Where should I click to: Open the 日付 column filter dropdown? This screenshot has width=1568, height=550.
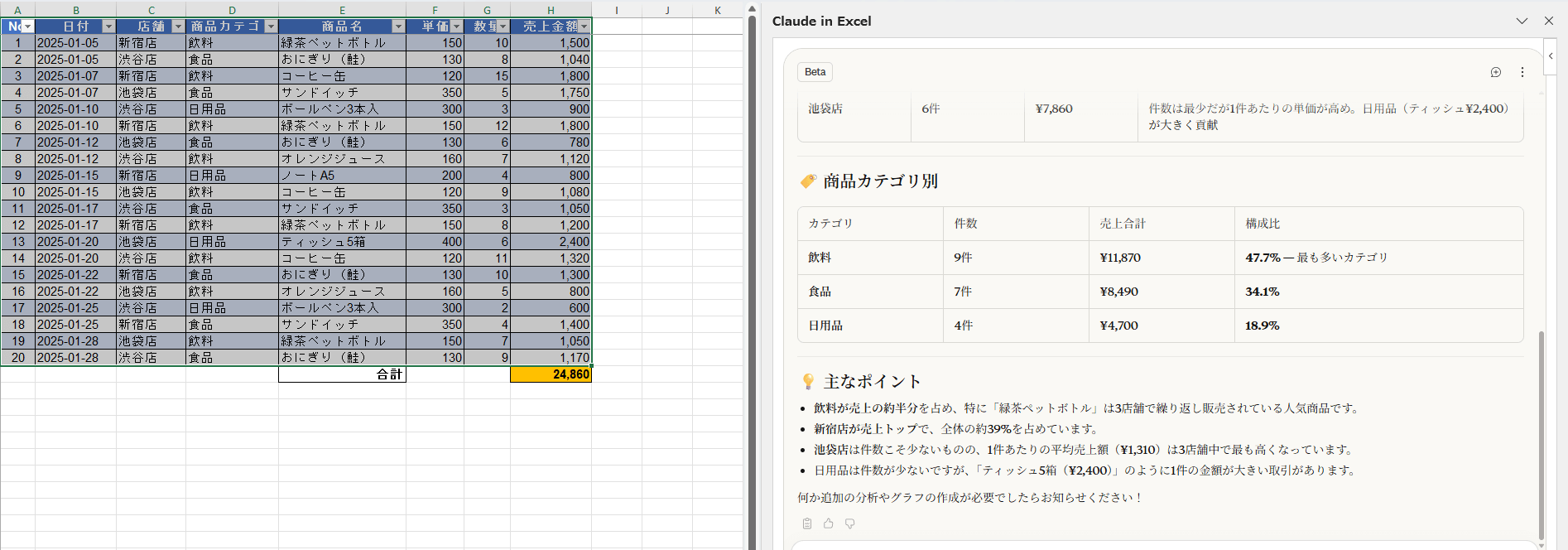point(108,27)
